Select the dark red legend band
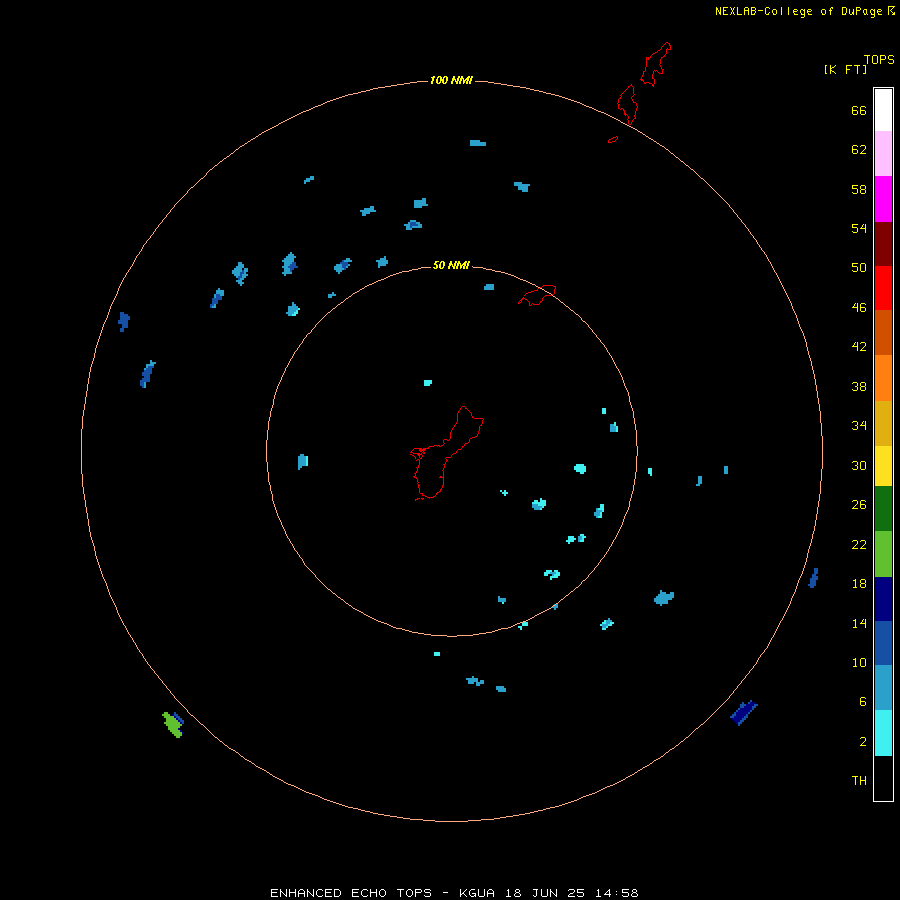 pyautogui.click(x=883, y=244)
